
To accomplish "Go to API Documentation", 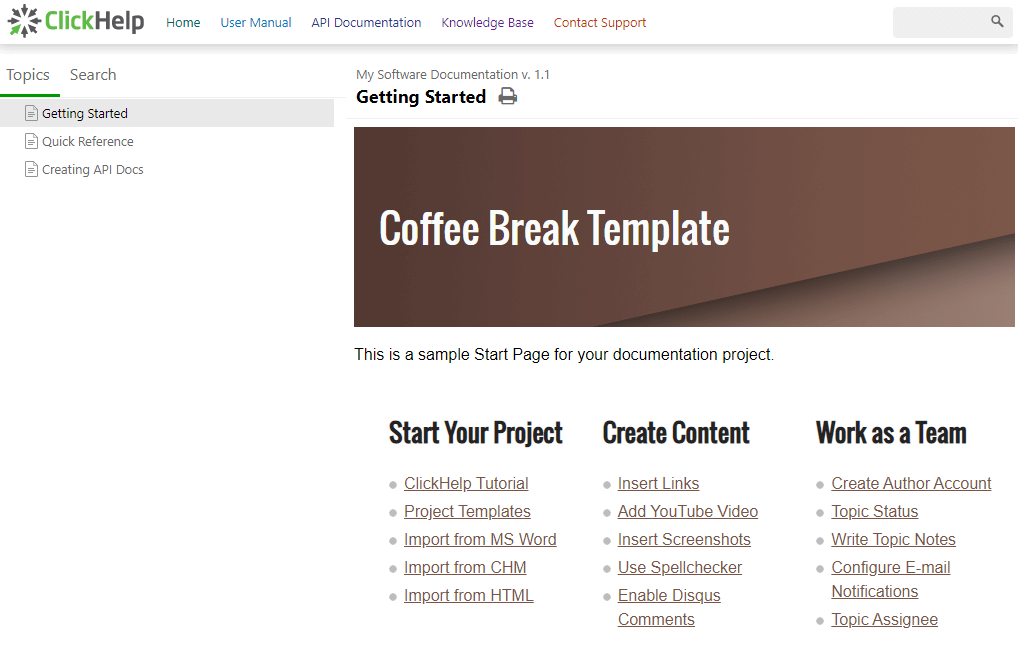I will [x=366, y=22].
